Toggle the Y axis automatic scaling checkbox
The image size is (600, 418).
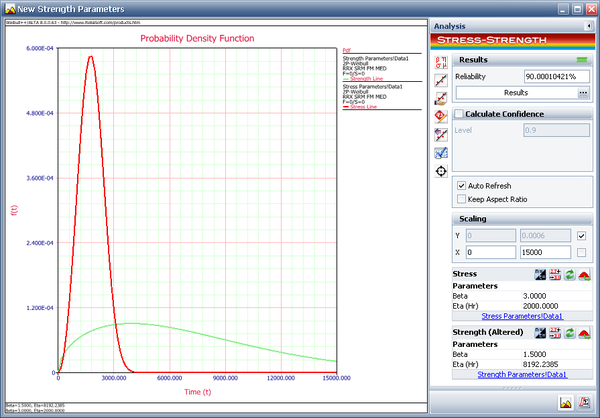tap(582, 236)
